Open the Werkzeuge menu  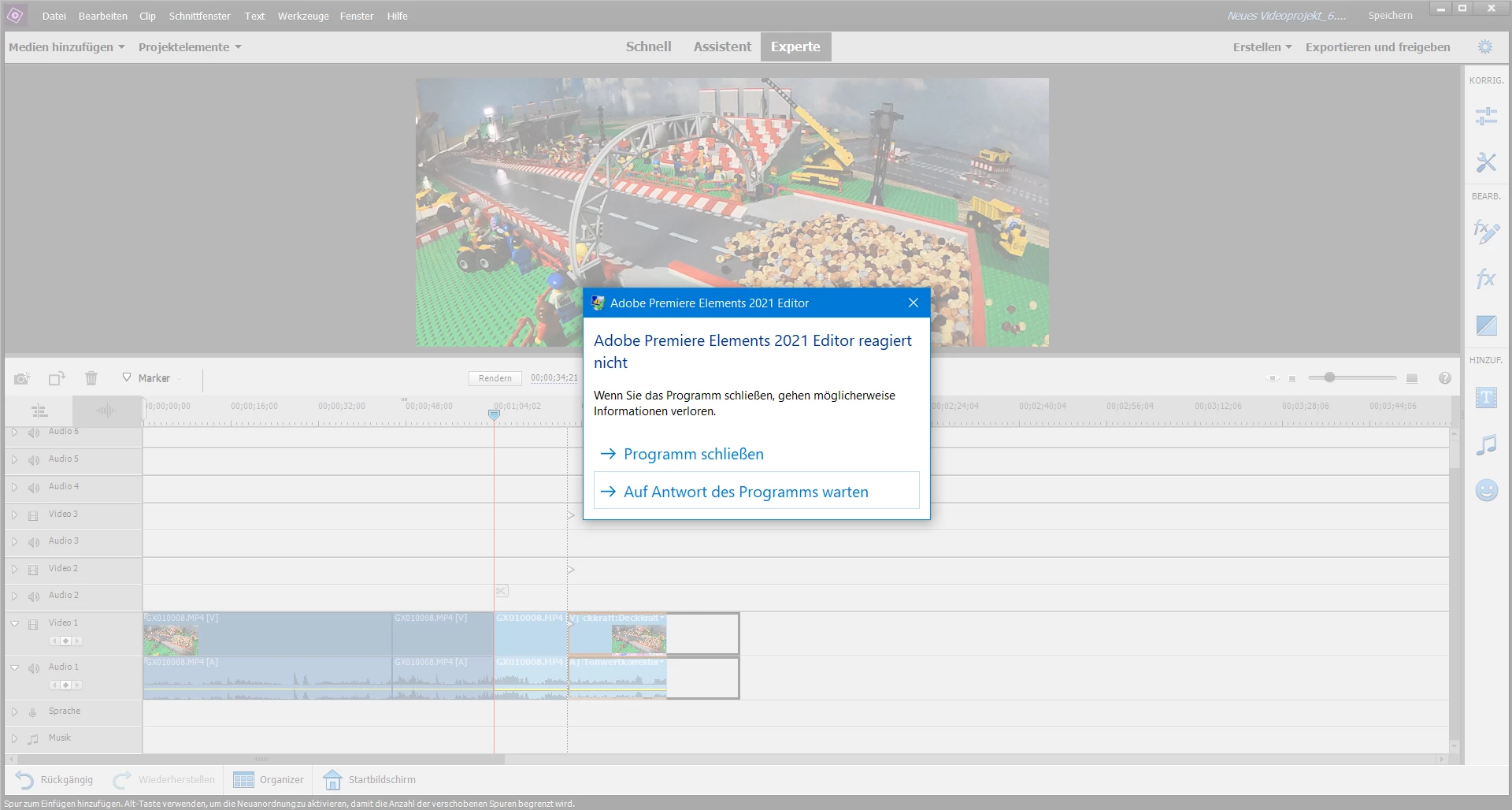303,16
